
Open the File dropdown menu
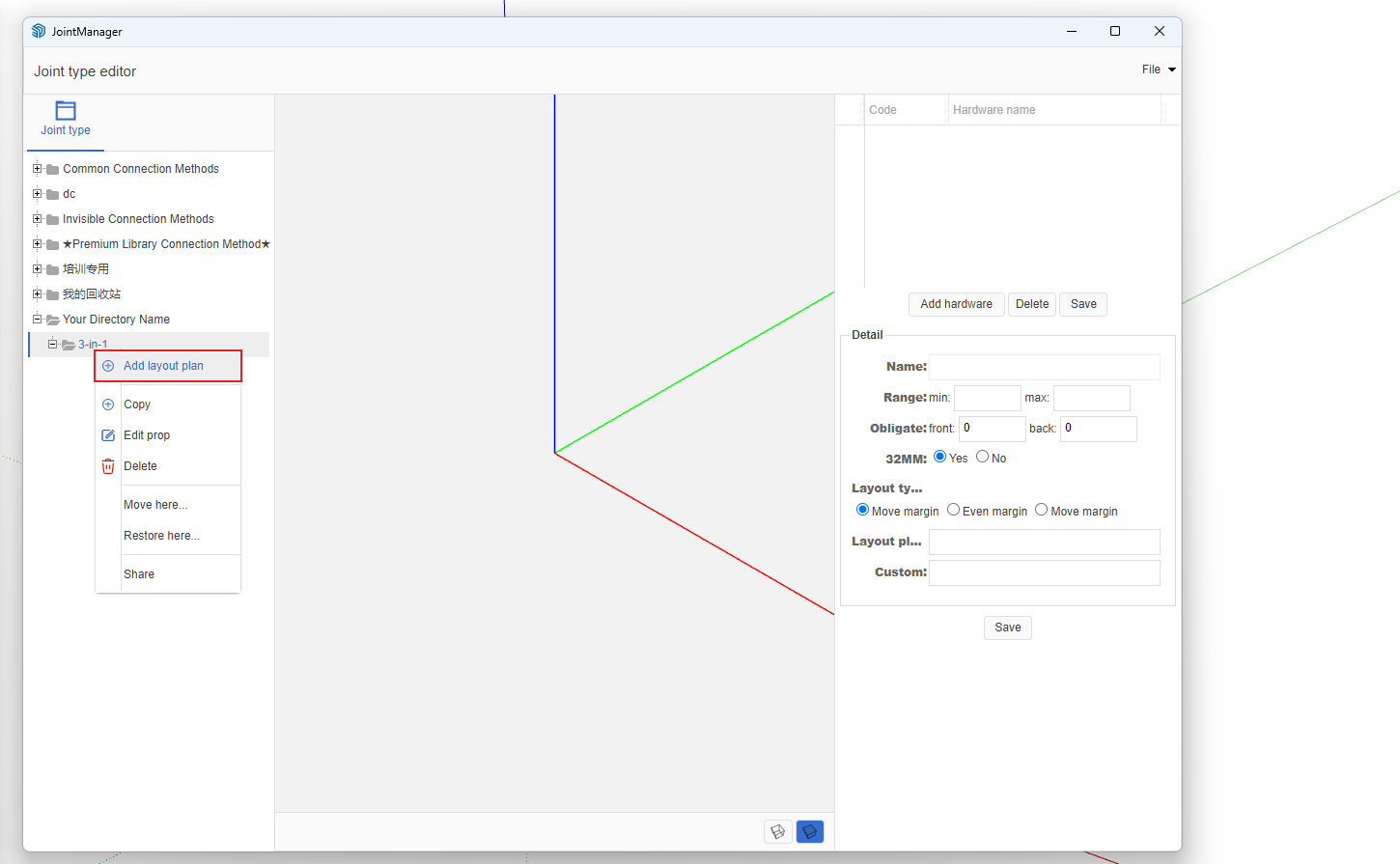tap(1158, 70)
